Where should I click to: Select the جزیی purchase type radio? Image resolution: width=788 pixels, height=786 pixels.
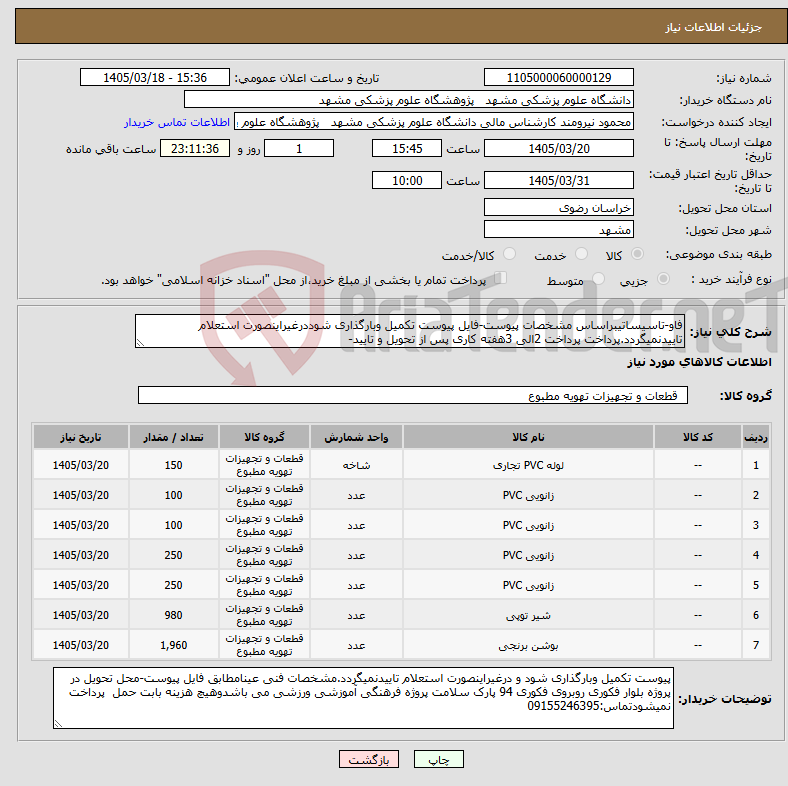(663, 278)
